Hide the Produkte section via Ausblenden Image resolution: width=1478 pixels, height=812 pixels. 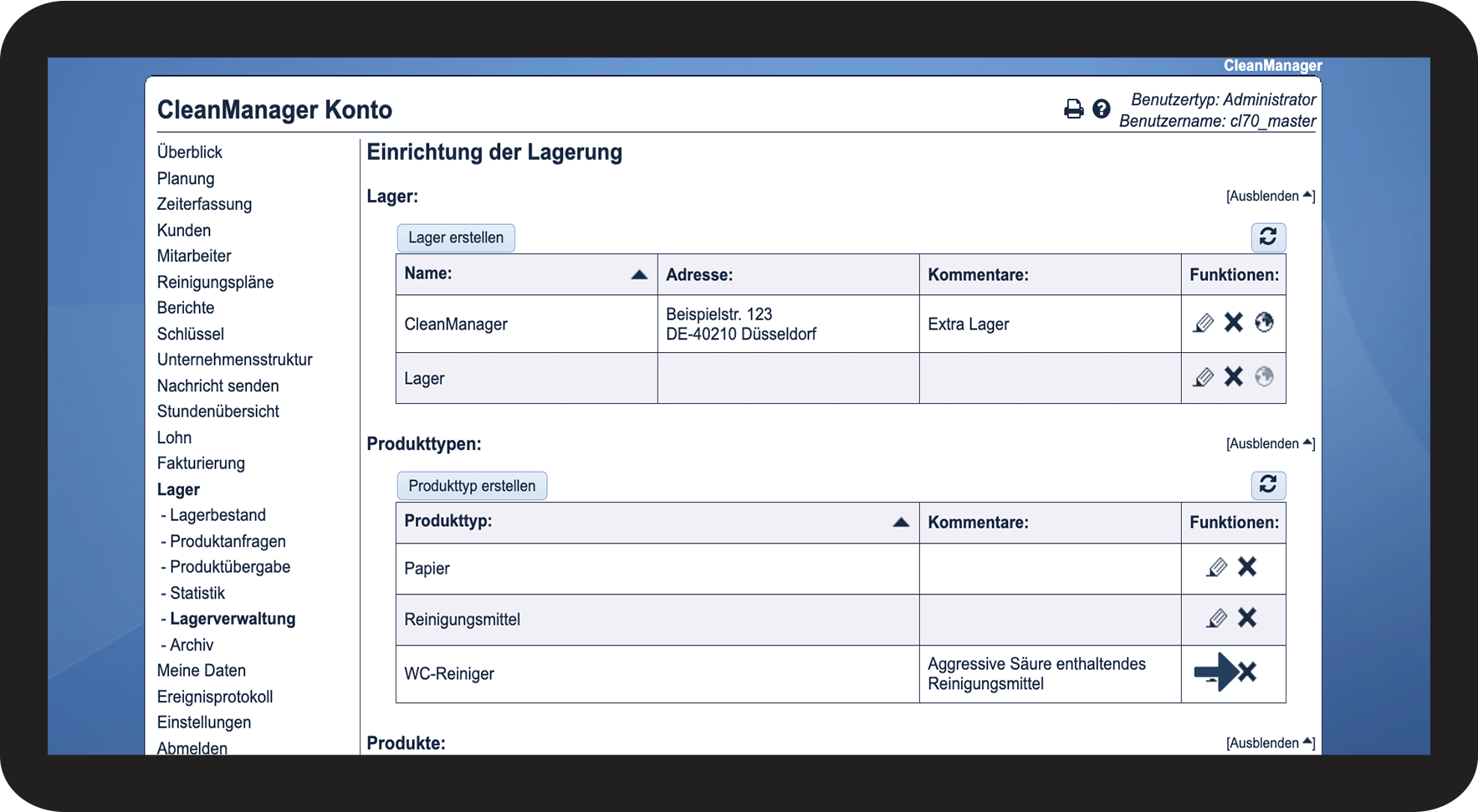1270,743
